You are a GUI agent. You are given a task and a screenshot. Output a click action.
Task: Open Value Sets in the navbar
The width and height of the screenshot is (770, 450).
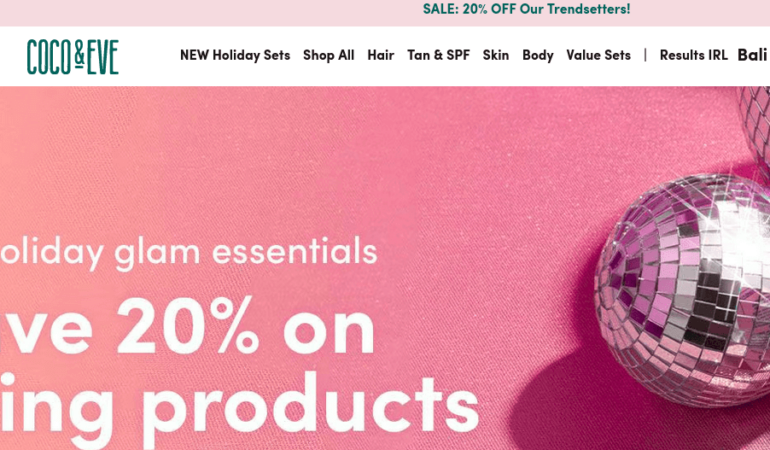598,55
